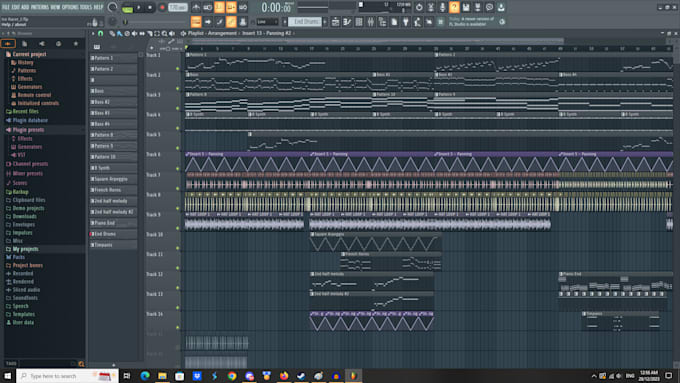Select Timpanis in the picker list
This screenshot has width=680, height=383.
[113, 245]
